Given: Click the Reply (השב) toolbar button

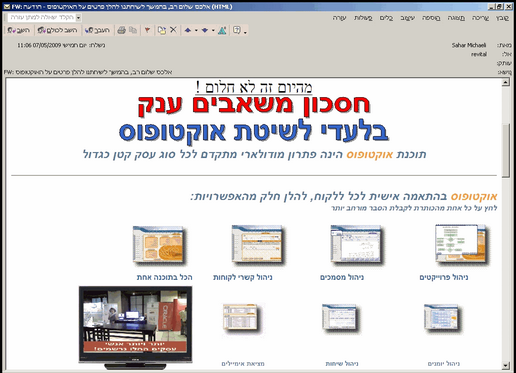Looking at the screenshot, I should [19, 30].
